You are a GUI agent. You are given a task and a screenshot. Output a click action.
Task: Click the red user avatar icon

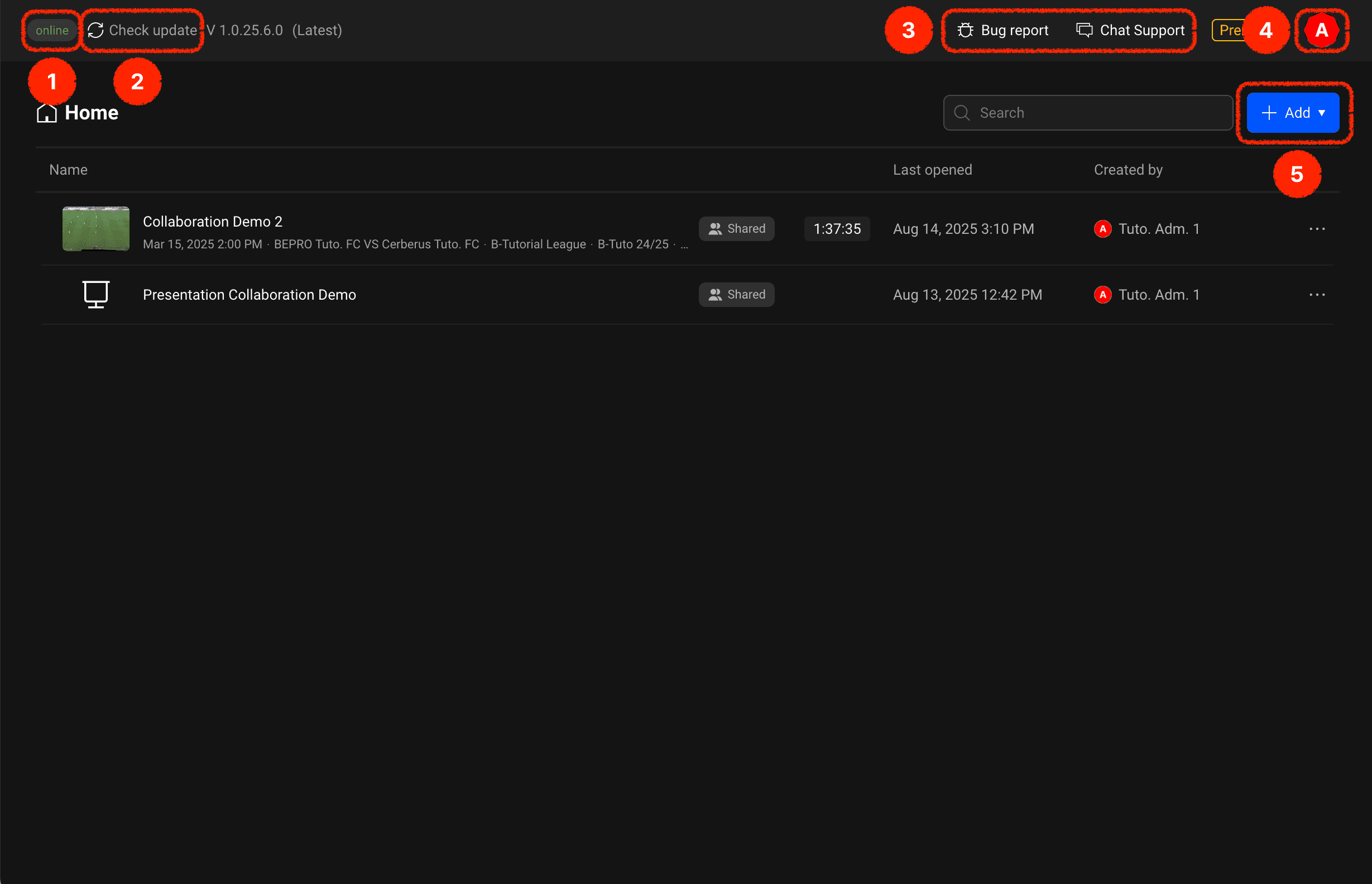pyautogui.click(x=1321, y=31)
